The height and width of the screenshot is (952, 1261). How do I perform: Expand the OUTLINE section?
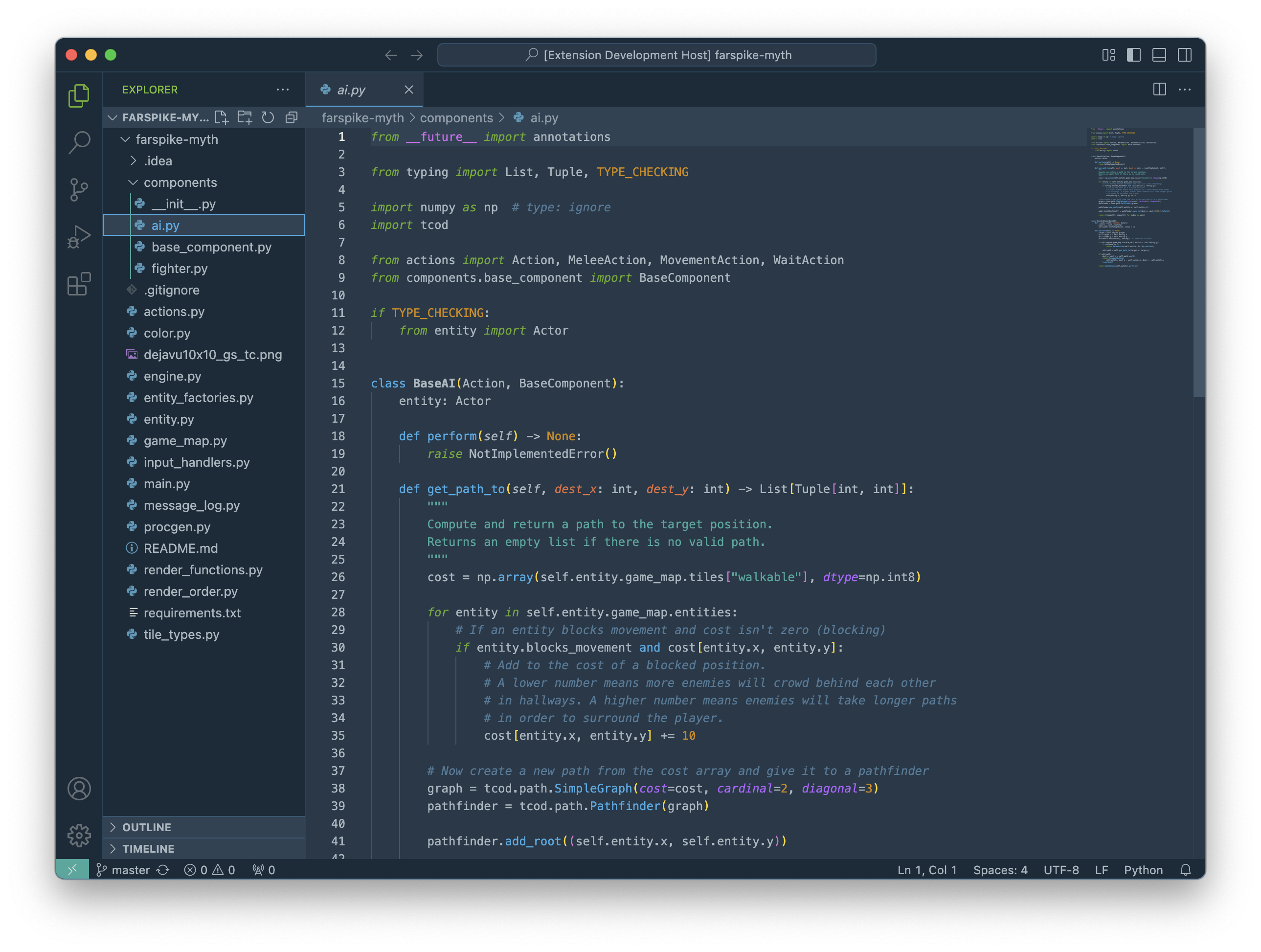tap(147, 827)
